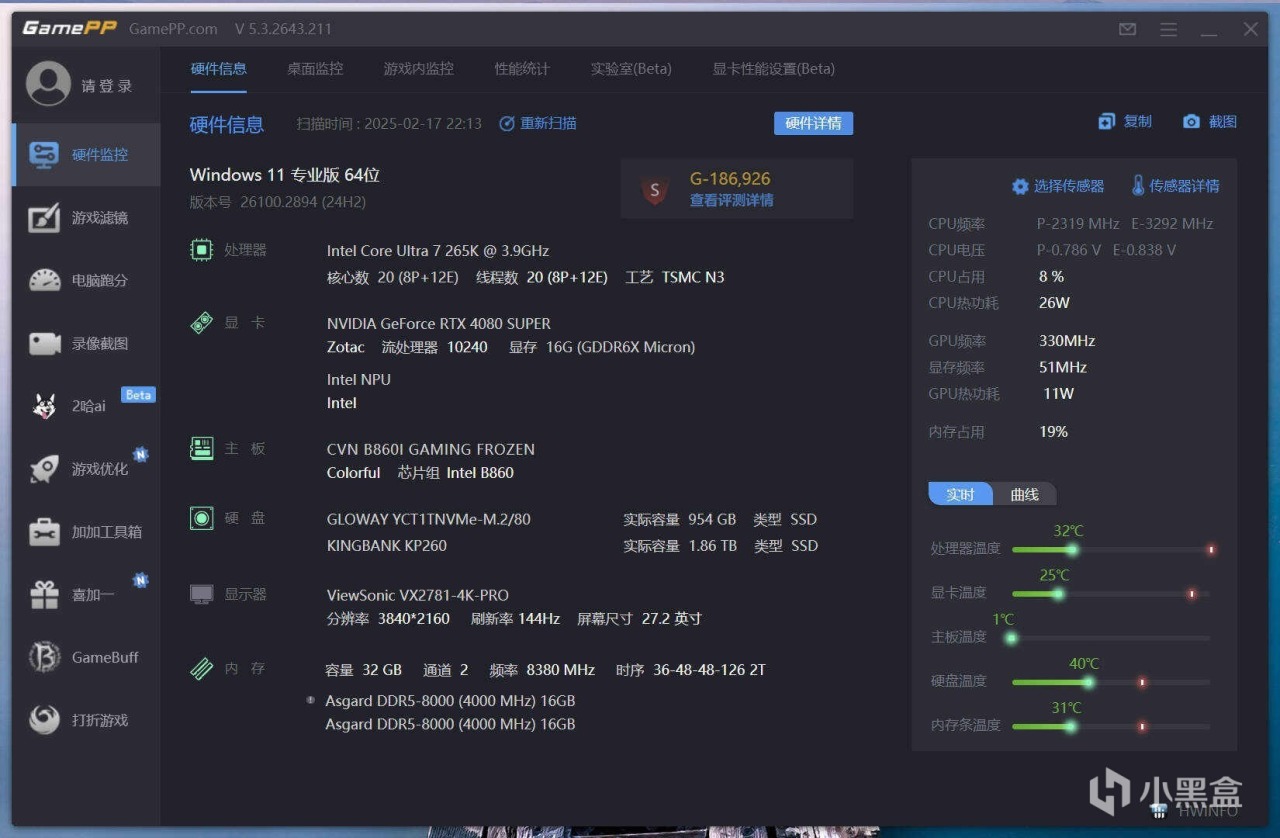Switch to 游戏内监控 tab
This screenshot has width=1280, height=838.
[x=419, y=69]
